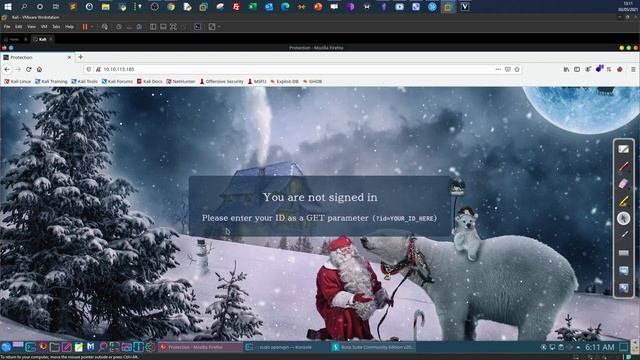Open Exploit-DB bookmark

(284, 82)
